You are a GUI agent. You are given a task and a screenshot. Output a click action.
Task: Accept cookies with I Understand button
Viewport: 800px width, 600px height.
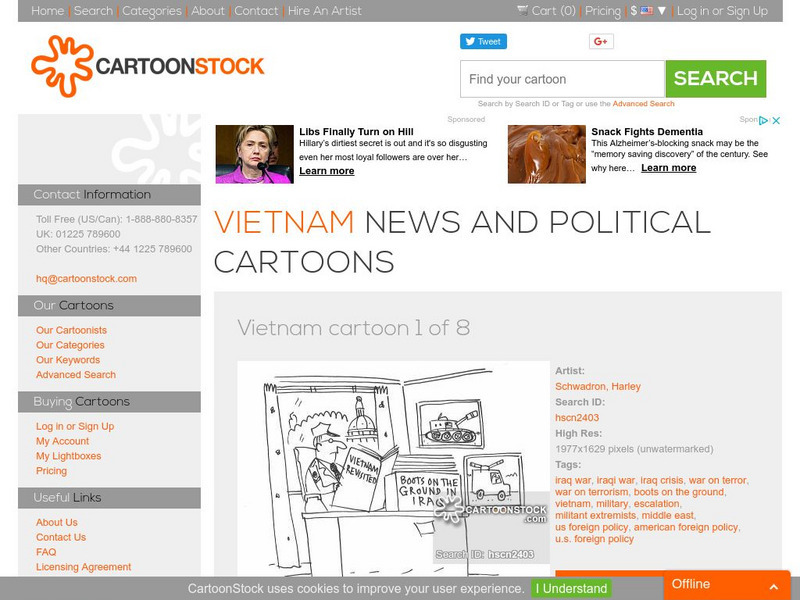tap(571, 588)
